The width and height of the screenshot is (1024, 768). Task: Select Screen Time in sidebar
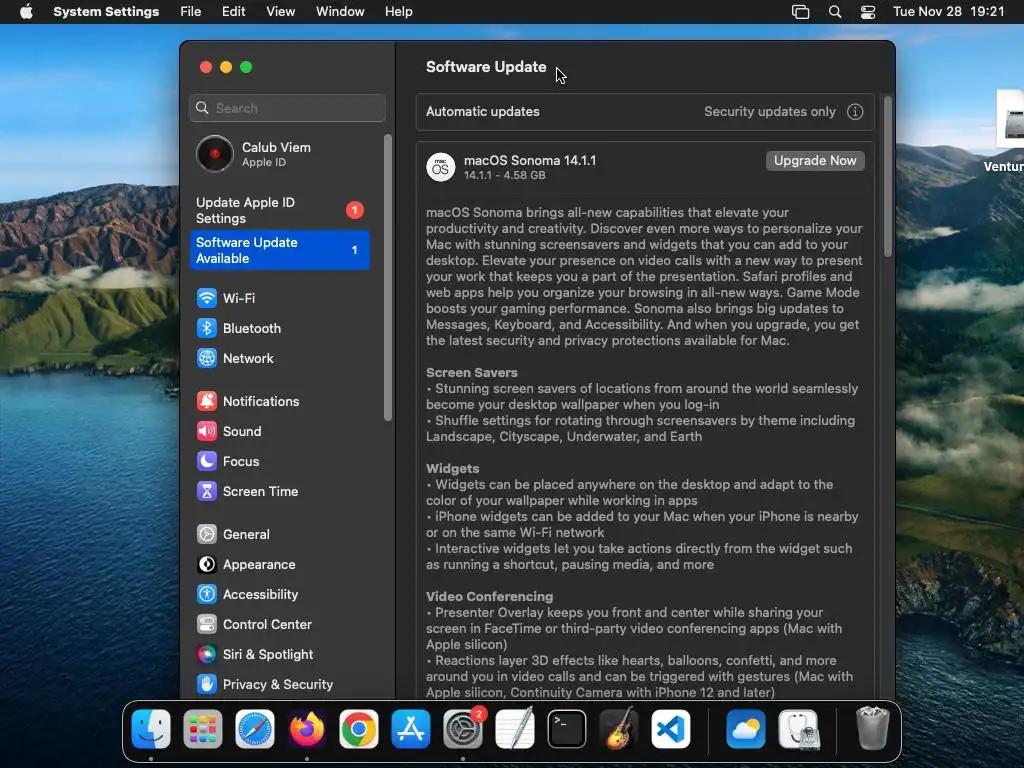coord(247,491)
